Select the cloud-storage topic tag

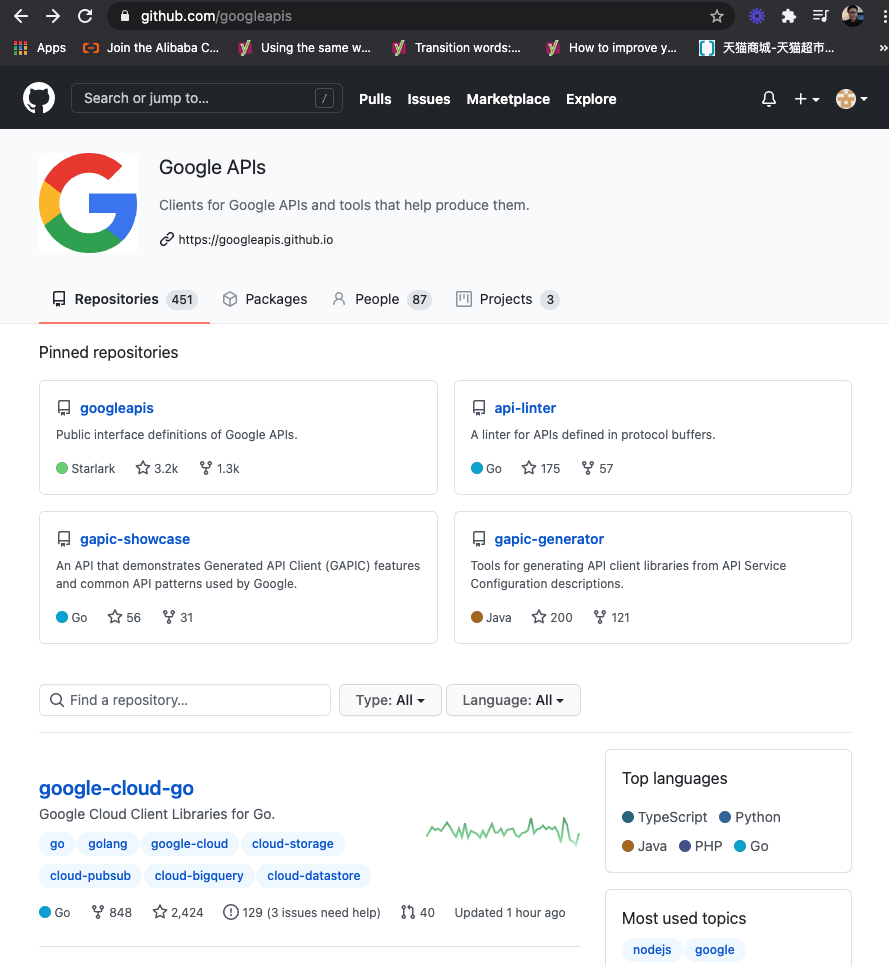pos(293,844)
